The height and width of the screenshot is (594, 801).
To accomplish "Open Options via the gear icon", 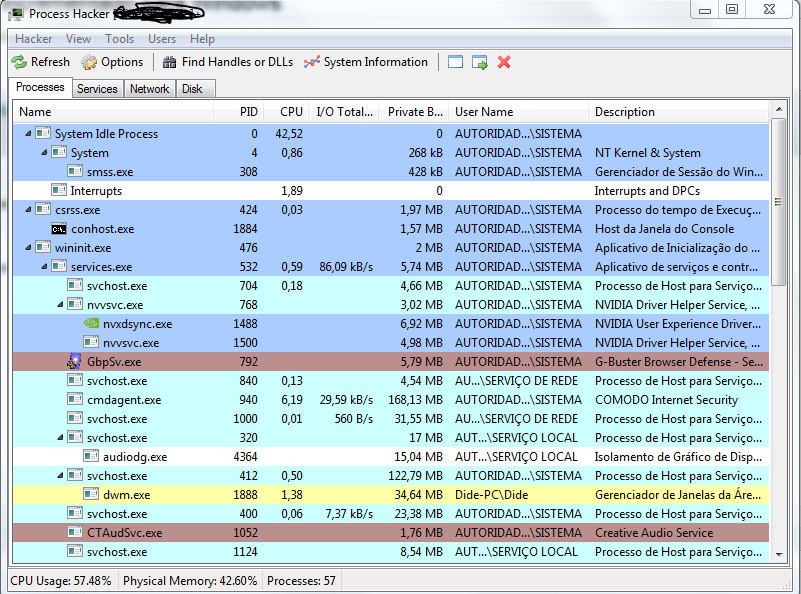I will click(89, 62).
